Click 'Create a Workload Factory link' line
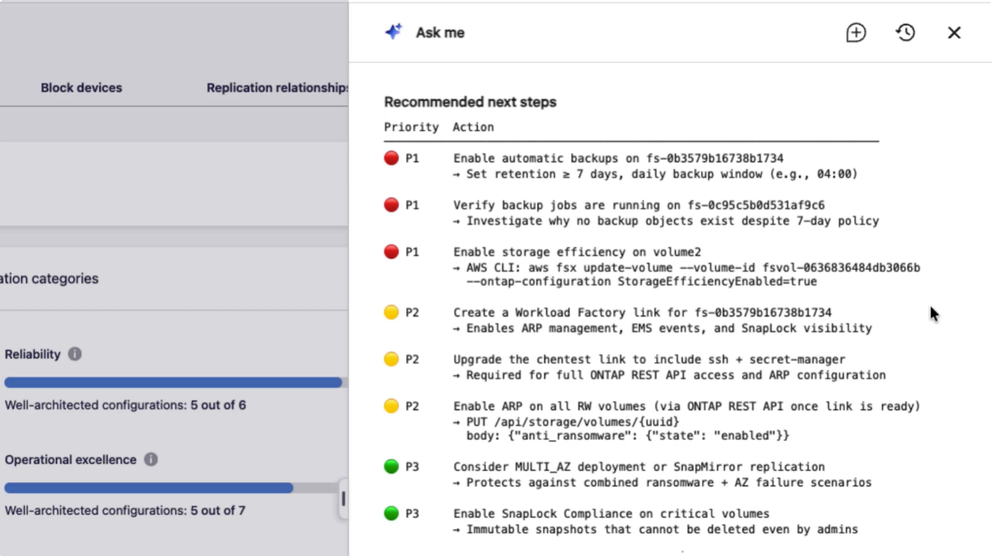 [x=642, y=313]
